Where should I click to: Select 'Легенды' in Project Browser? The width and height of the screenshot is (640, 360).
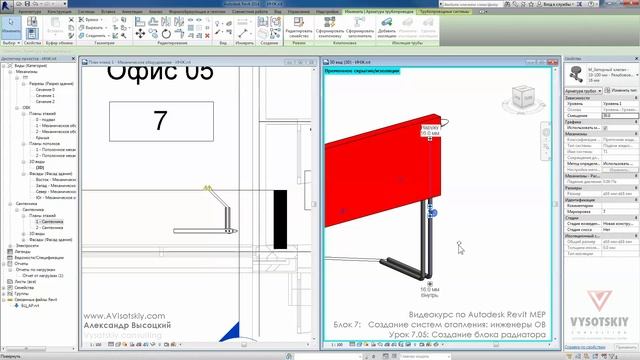point(22,251)
